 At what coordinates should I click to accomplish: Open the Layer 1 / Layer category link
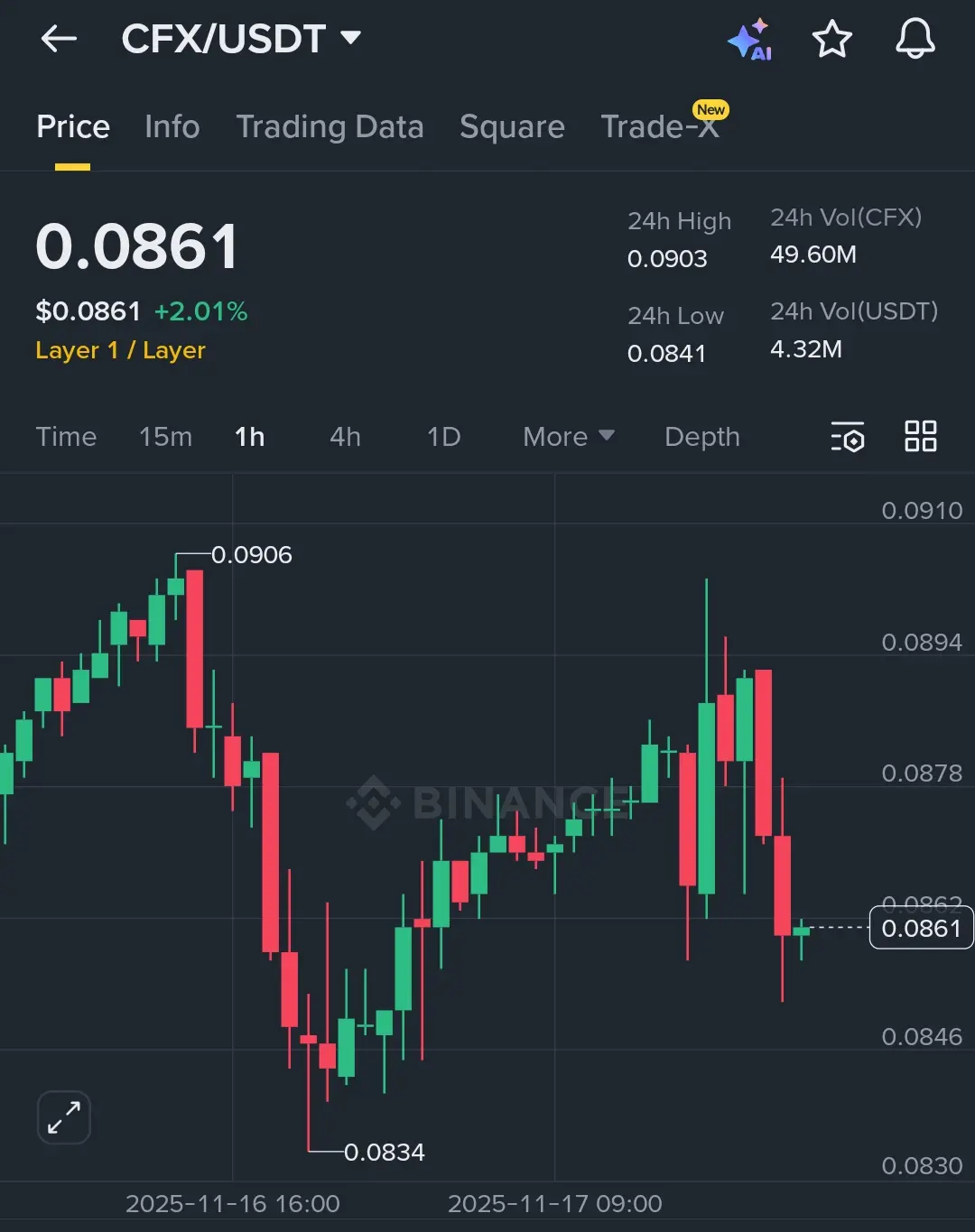coord(120,350)
